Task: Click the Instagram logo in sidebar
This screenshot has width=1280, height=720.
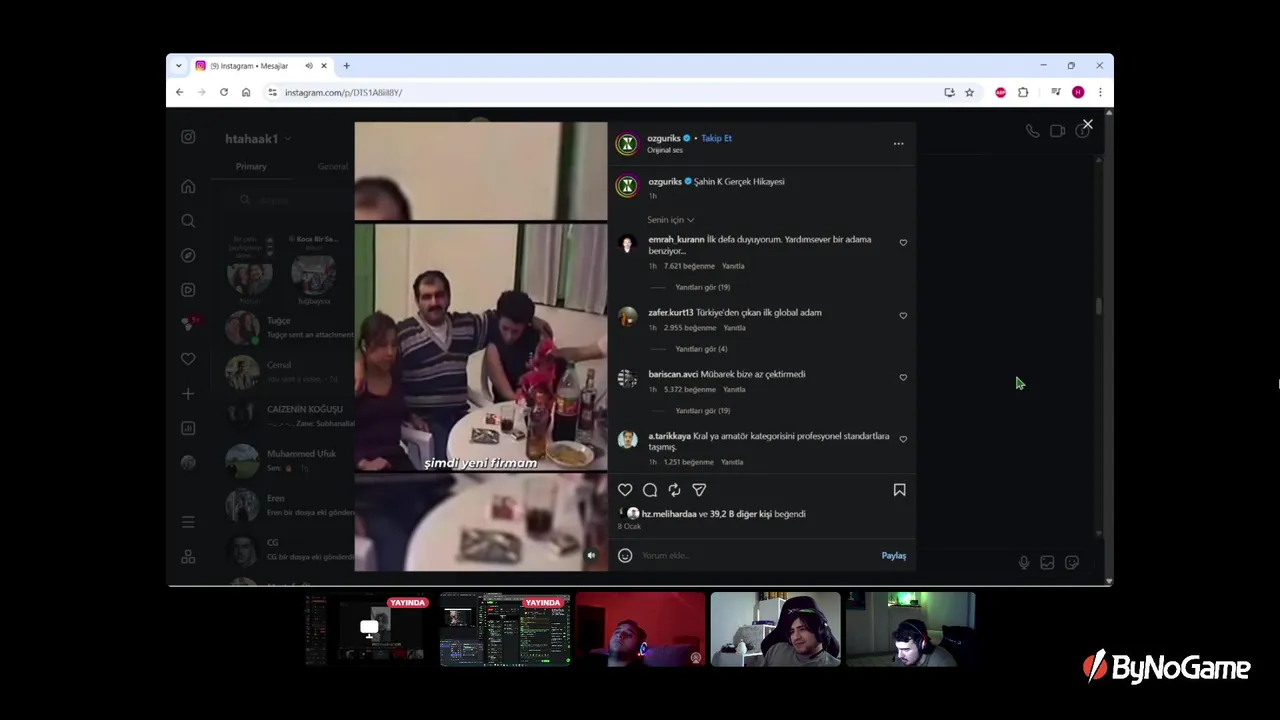Action: click(188, 137)
